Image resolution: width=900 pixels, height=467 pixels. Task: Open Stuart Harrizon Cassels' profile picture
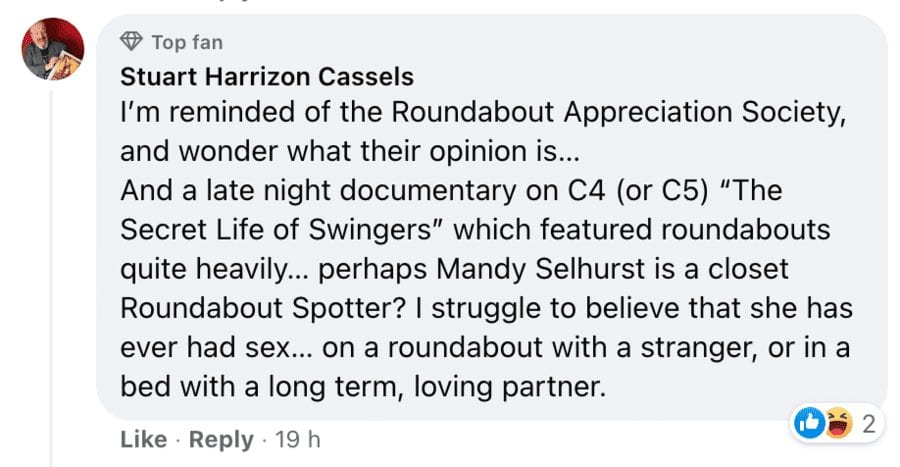53,51
